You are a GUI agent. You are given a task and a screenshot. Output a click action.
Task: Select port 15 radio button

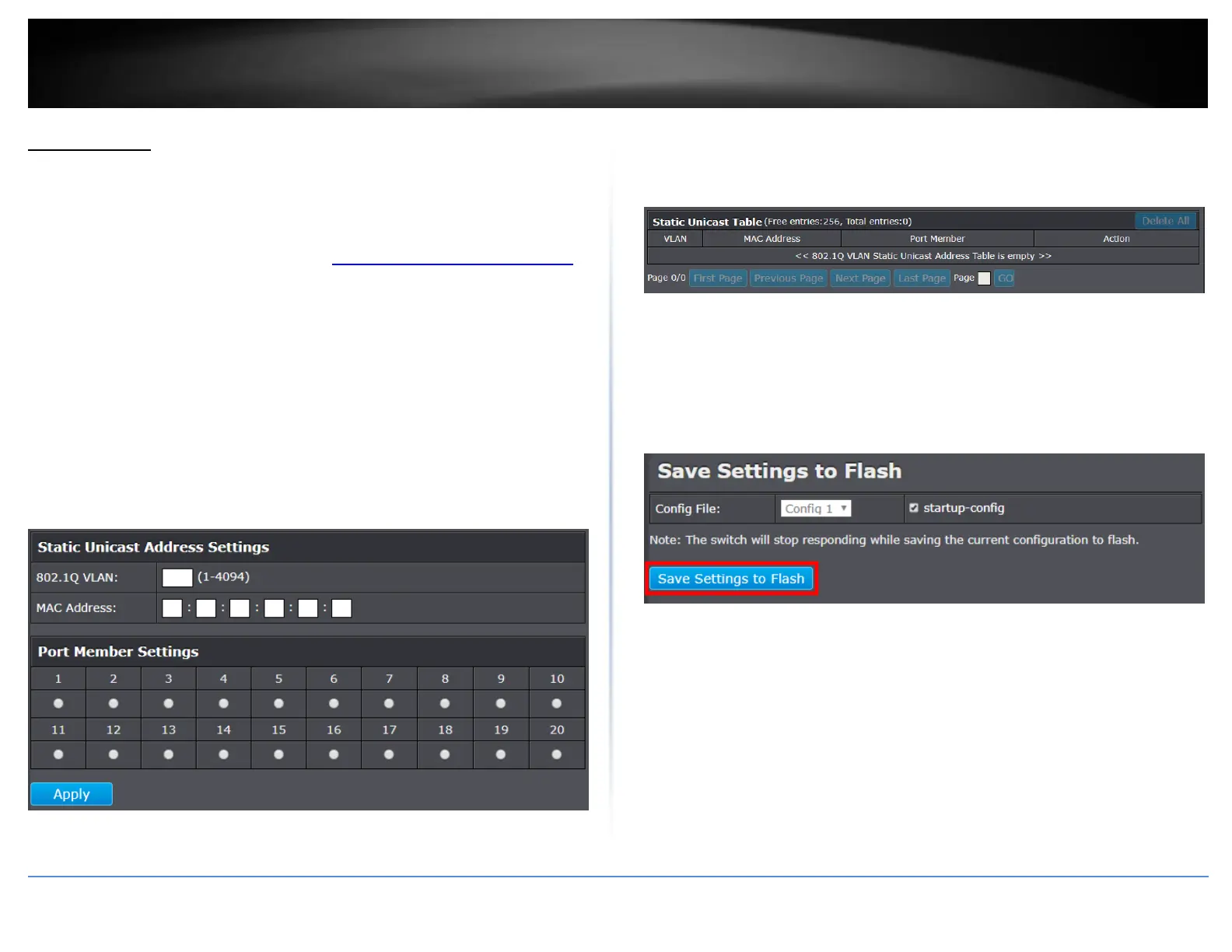point(278,754)
